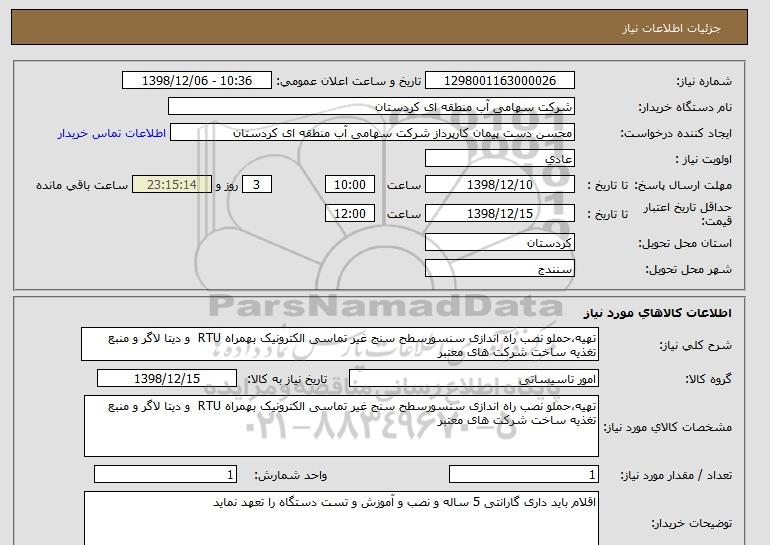Click the label تاریخ نیاز به کالا
This screenshot has width=770, height=545.
(287, 379)
